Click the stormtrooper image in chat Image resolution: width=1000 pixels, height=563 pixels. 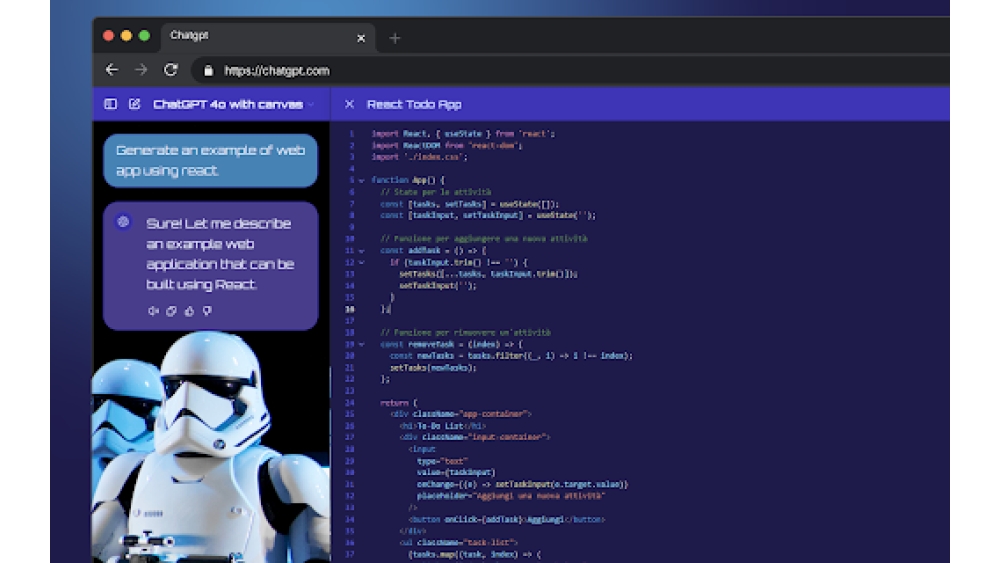pos(211,446)
